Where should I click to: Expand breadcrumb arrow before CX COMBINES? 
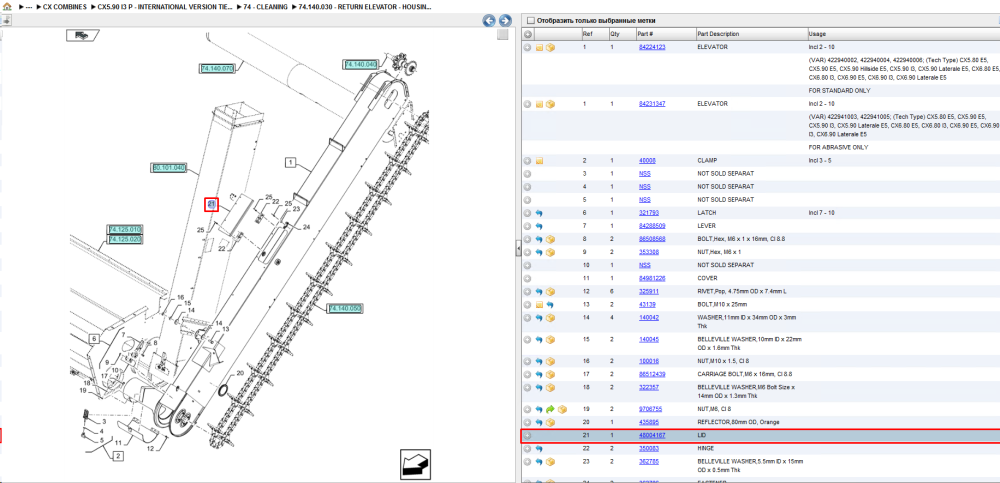38,6
